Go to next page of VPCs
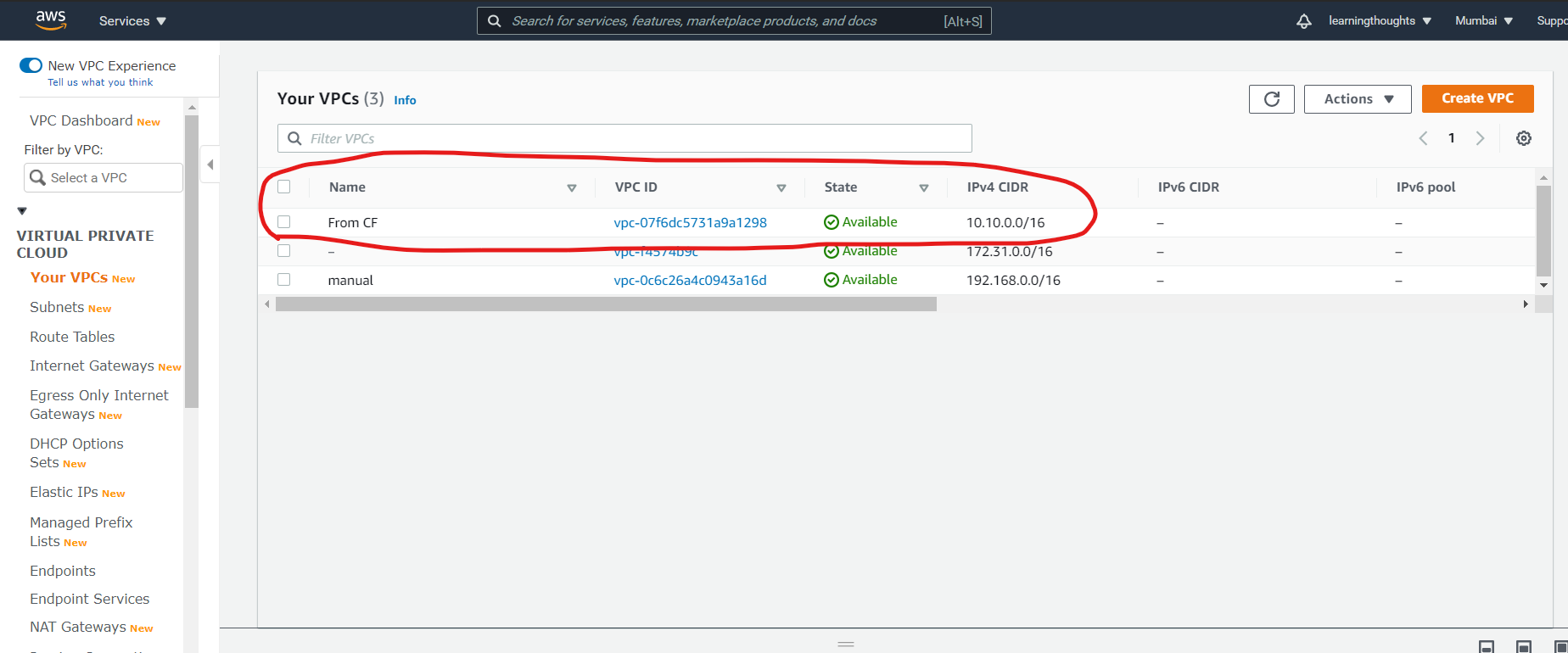1568x653 pixels. [1480, 138]
